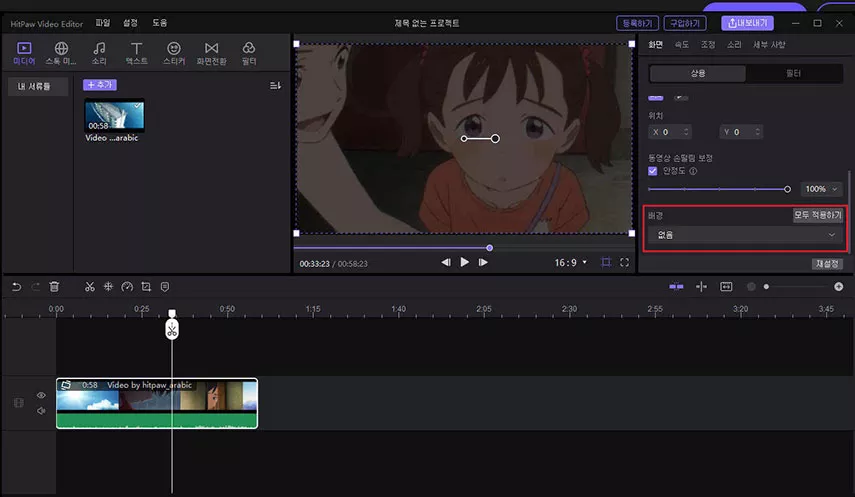Switch to the 속도 speed tab
Image resolution: width=855 pixels, height=497 pixels.
(x=682, y=44)
